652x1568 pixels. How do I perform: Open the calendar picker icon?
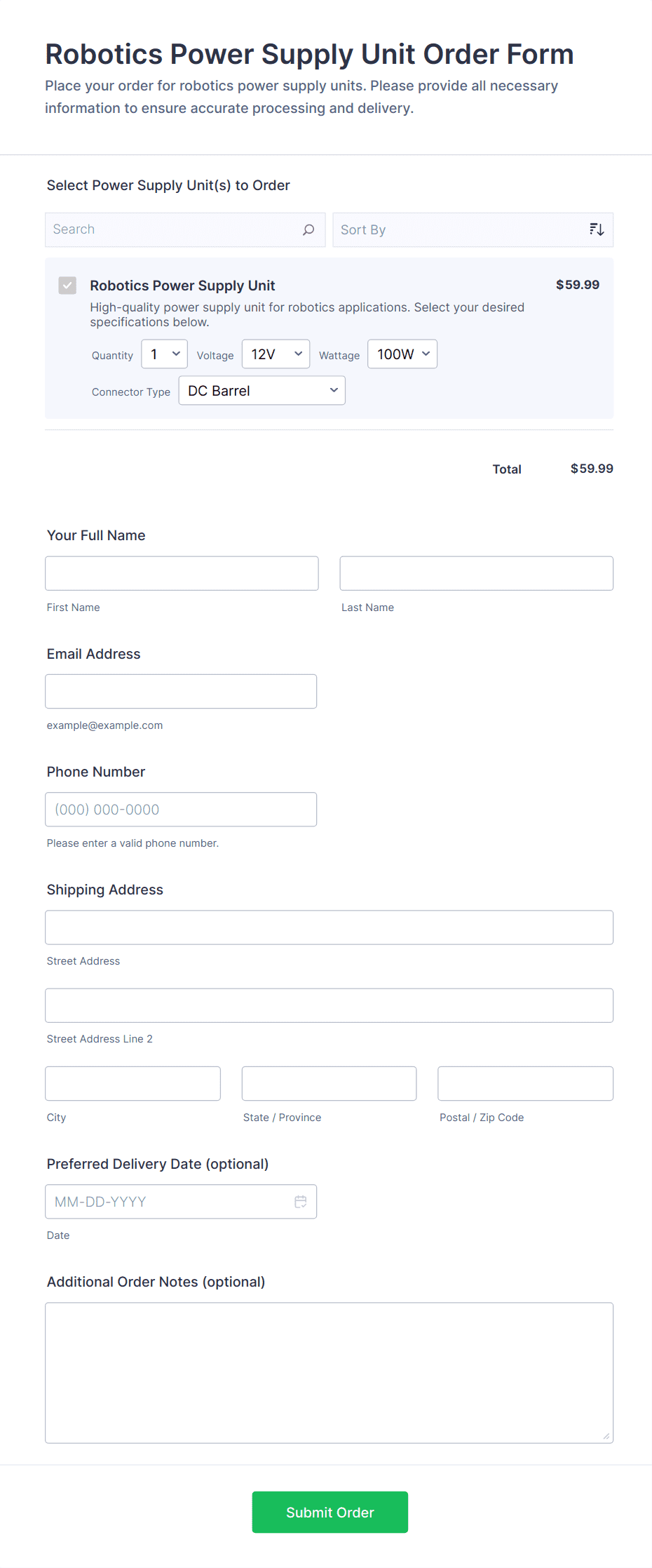pyautogui.click(x=301, y=1201)
